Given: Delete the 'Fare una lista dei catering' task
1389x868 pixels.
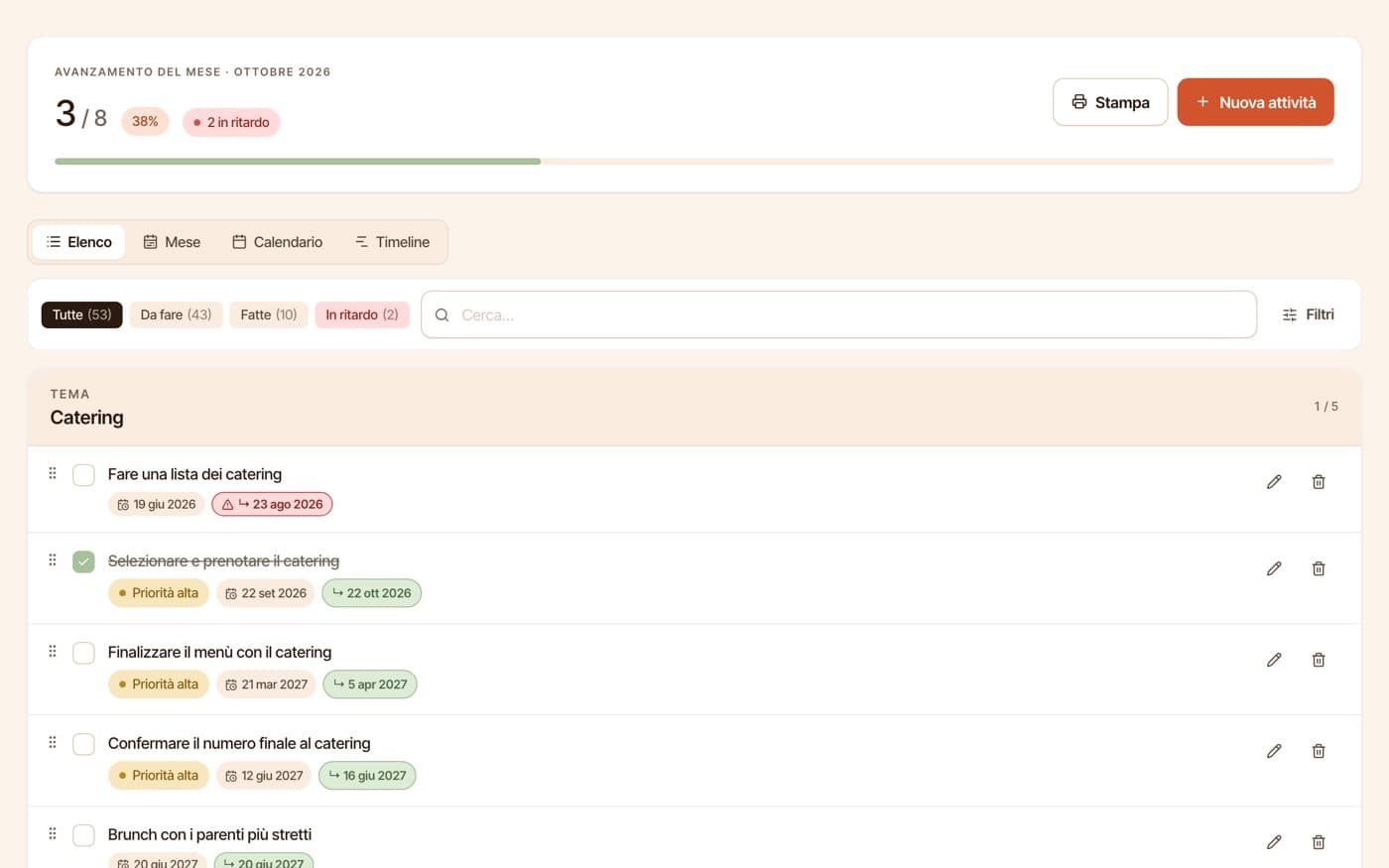Looking at the screenshot, I should 1319,482.
